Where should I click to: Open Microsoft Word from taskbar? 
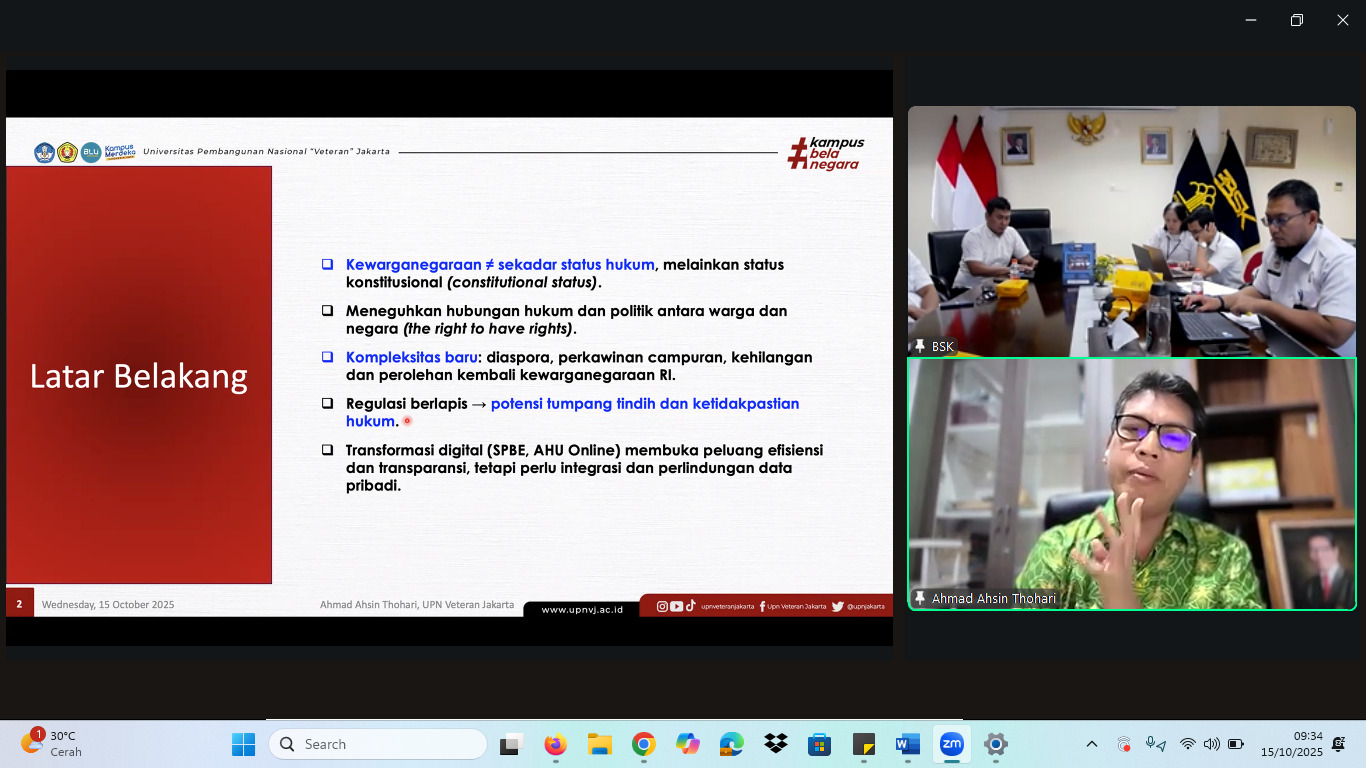tap(907, 744)
